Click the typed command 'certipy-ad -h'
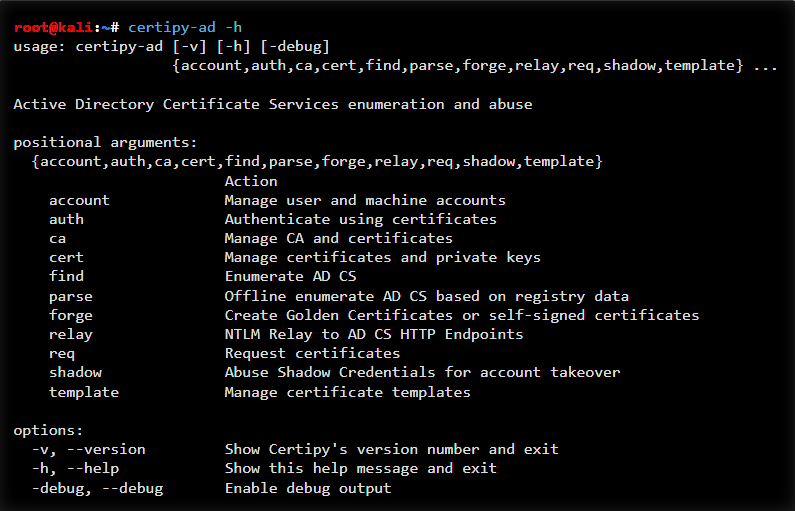795x511 pixels. click(185, 27)
